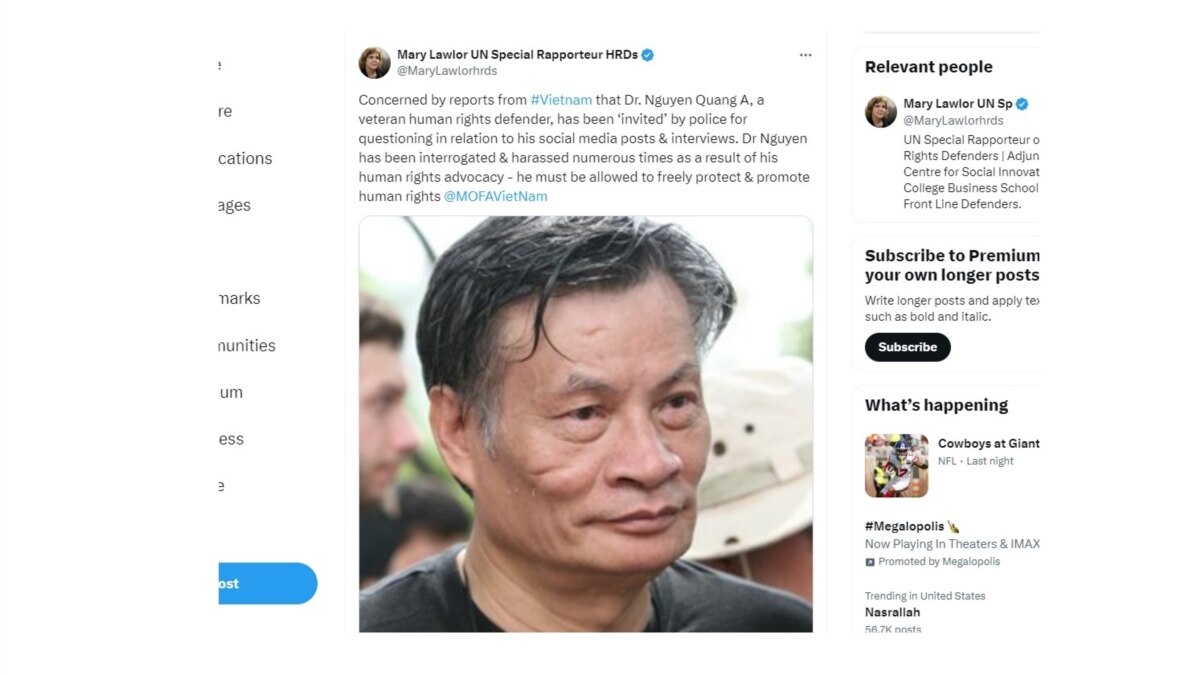Go to Notifications in the left sidebar
The image size is (1200, 675).
[245, 158]
